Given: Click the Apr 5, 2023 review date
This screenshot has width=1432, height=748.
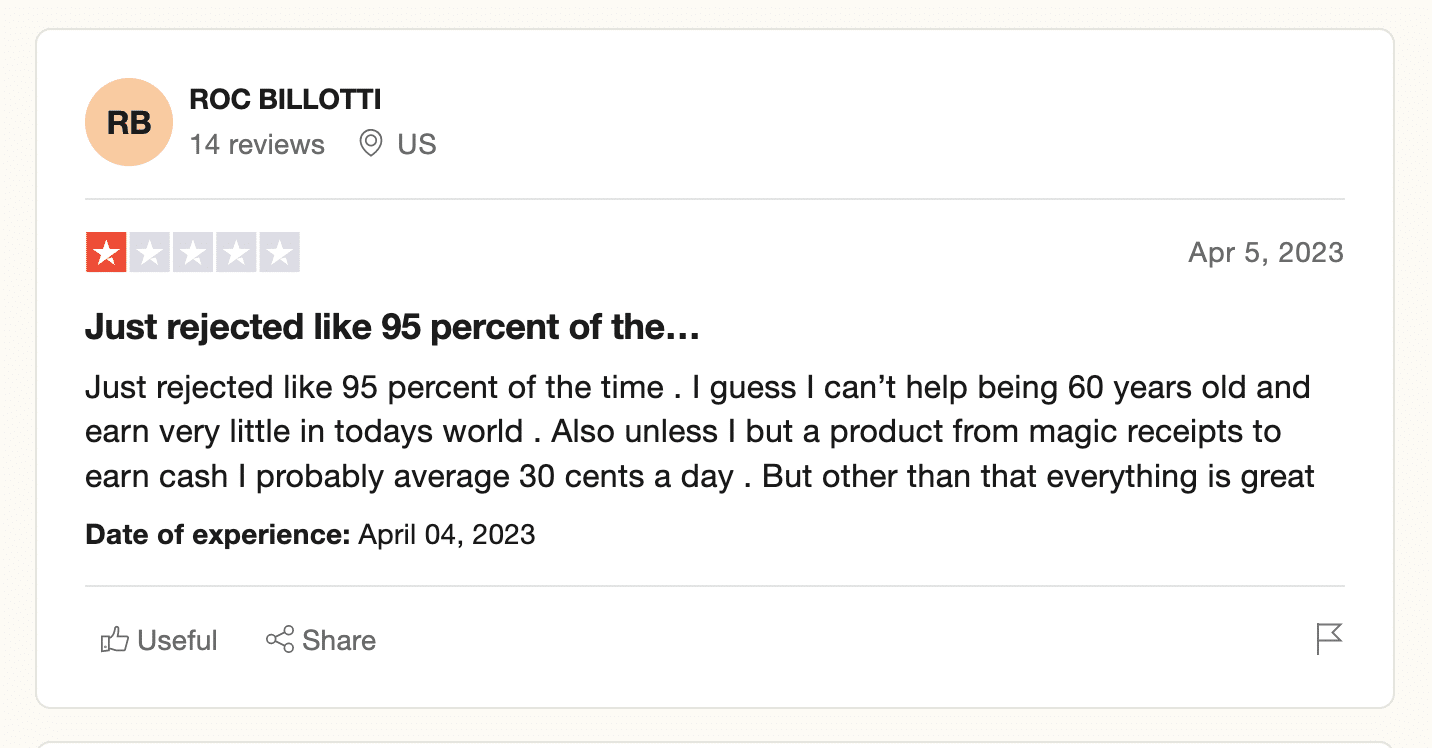Looking at the screenshot, I should click(x=1266, y=253).
